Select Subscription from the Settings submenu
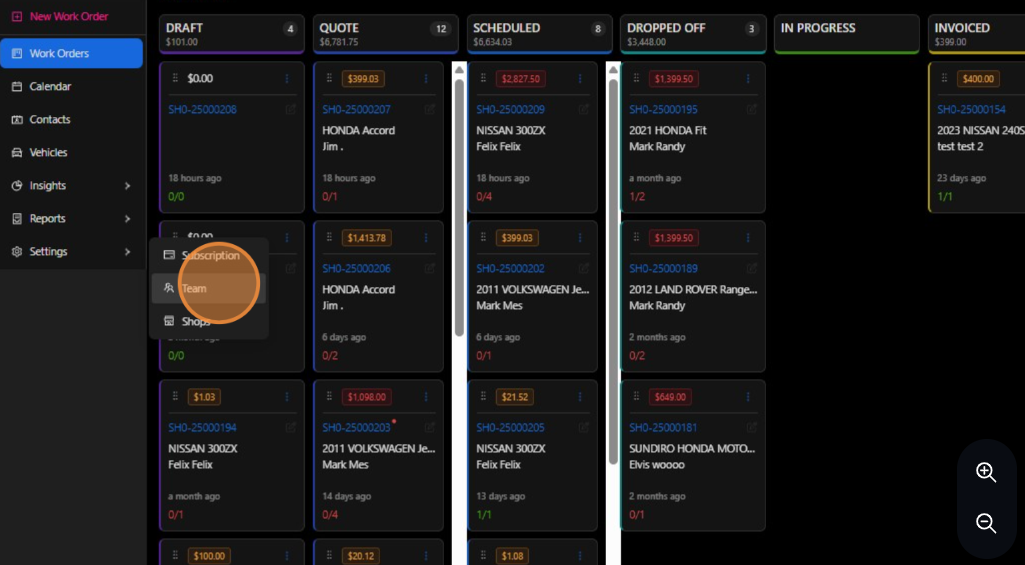The image size is (1025, 565). pyautogui.click(x=209, y=256)
